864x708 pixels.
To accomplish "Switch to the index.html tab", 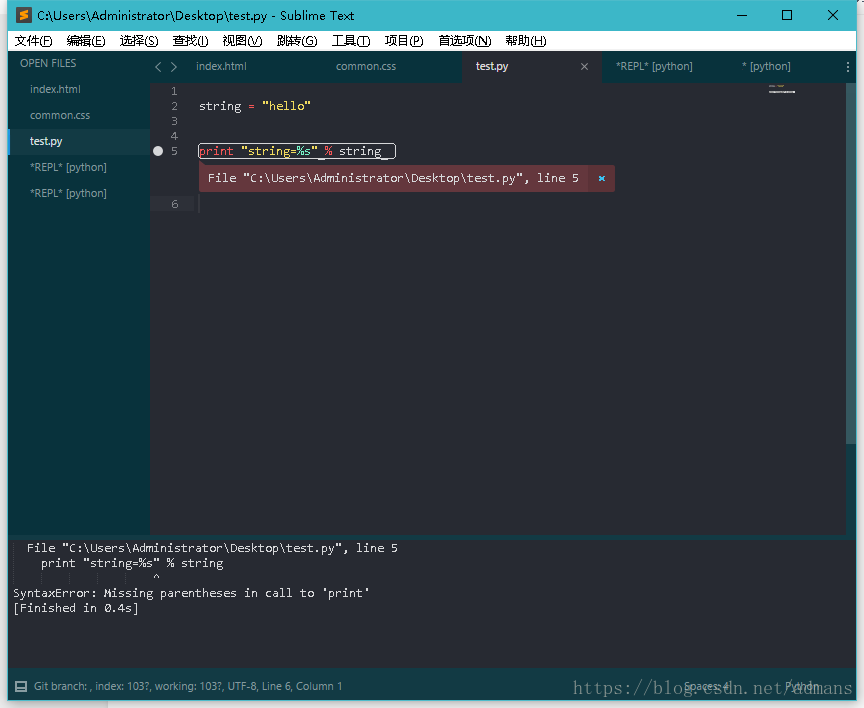I will (x=222, y=66).
